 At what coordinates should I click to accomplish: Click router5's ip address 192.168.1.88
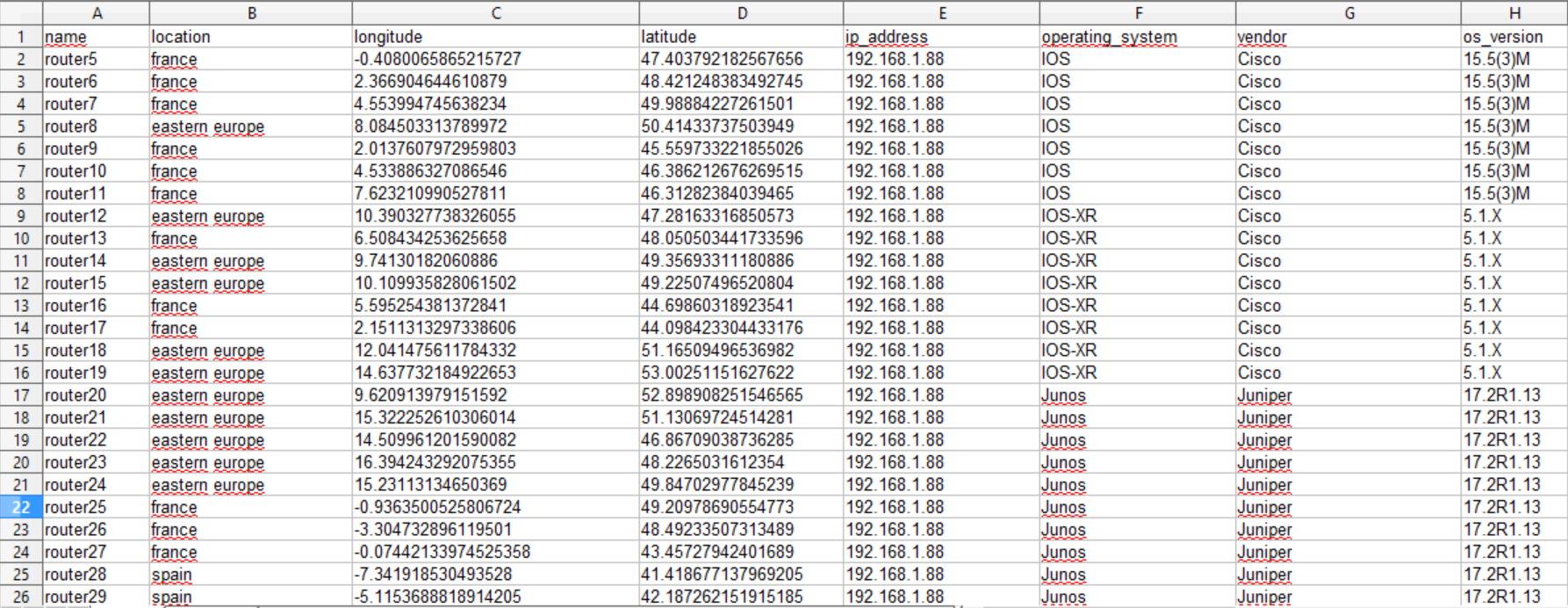[942, 59]
